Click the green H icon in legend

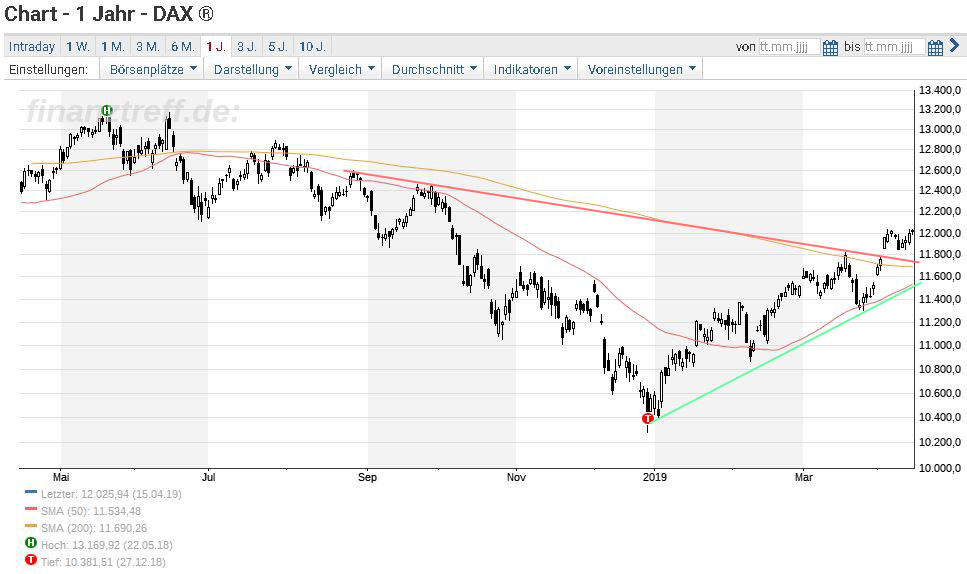[31, 543]
